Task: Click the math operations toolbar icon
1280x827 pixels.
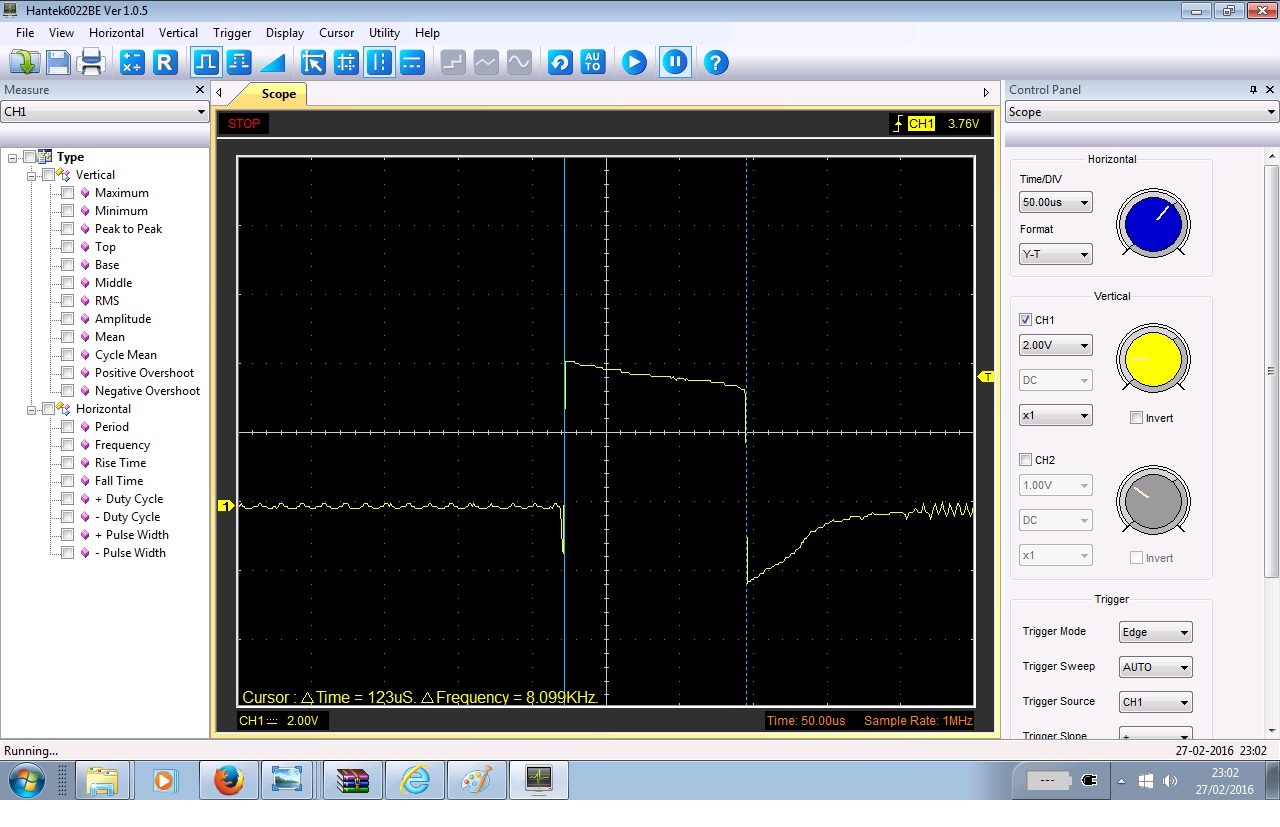Action: [132, 62]
